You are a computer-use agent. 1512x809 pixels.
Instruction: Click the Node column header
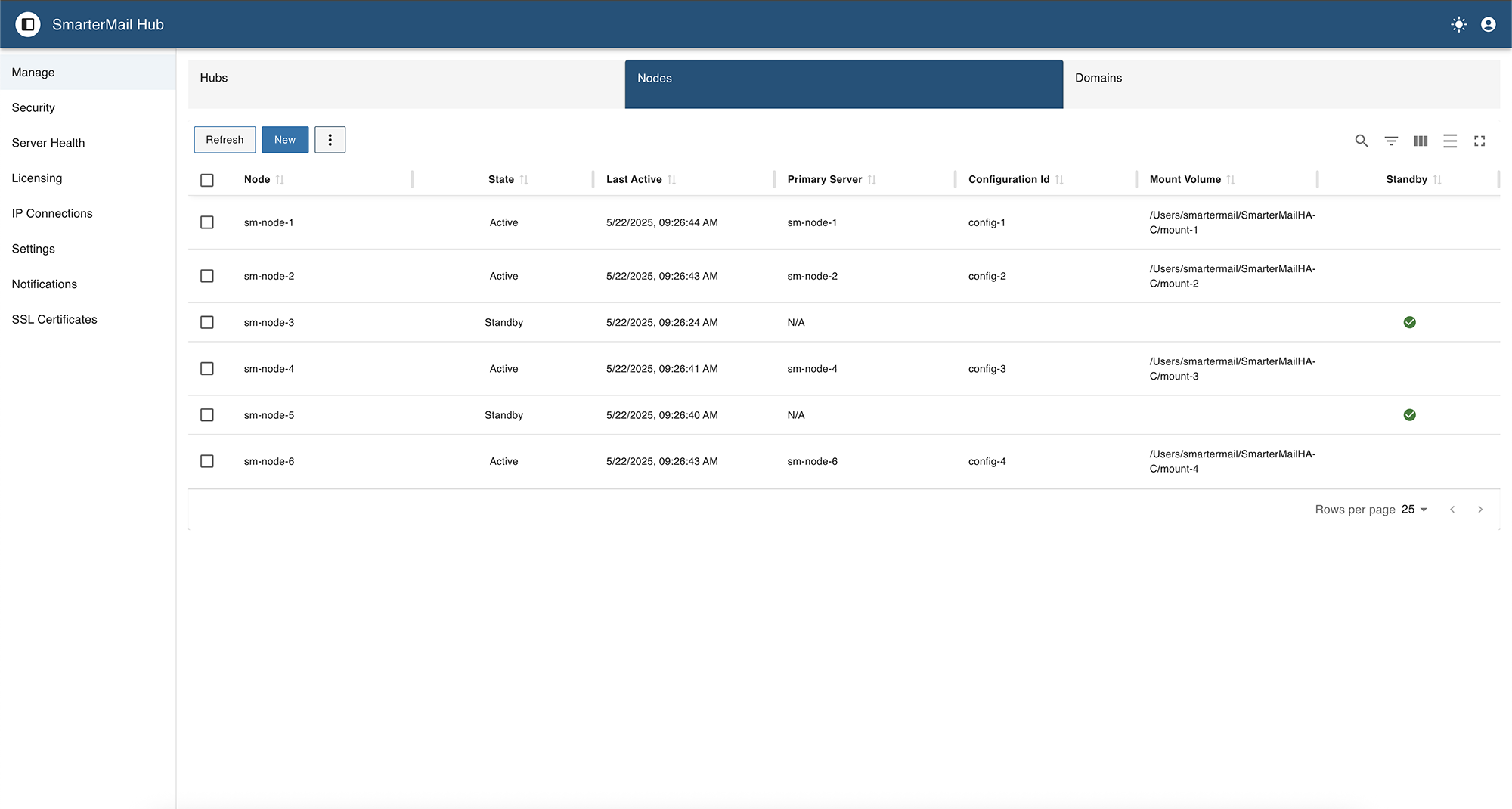(x=257, y=180)
